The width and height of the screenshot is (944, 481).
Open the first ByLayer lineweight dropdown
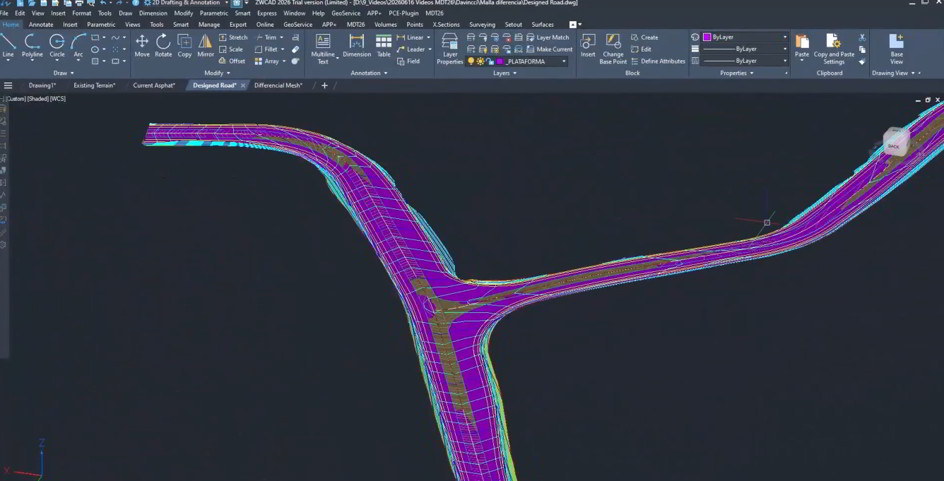(785, 49)
